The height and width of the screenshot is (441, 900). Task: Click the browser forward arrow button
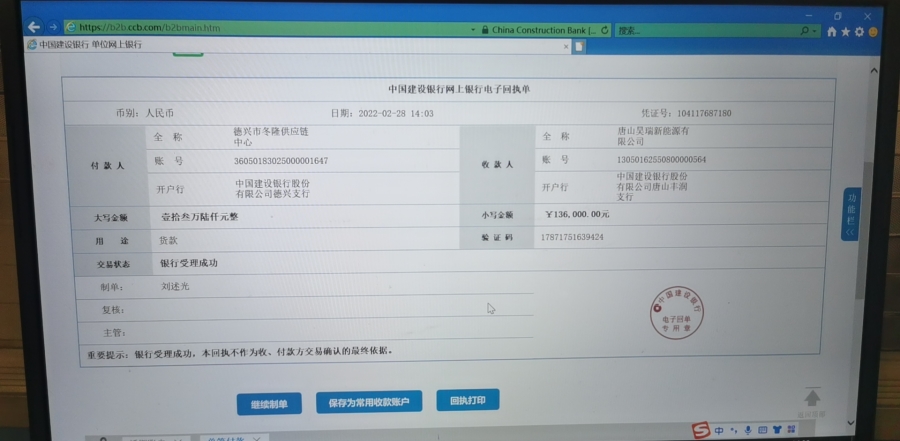coord(51,27)
